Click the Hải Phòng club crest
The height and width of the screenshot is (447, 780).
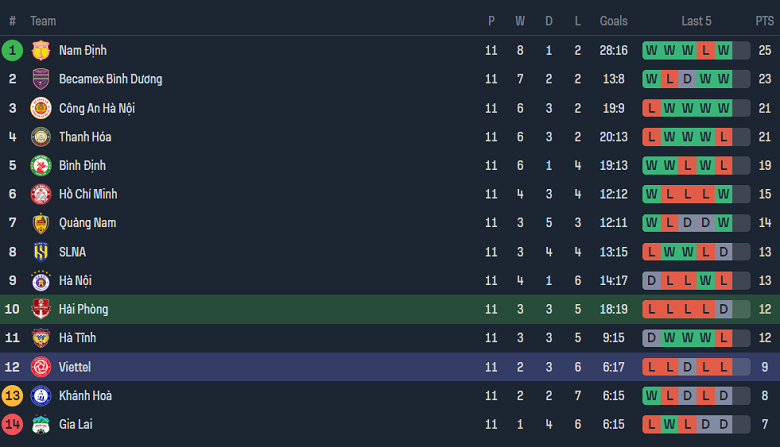tap(41, 309)
